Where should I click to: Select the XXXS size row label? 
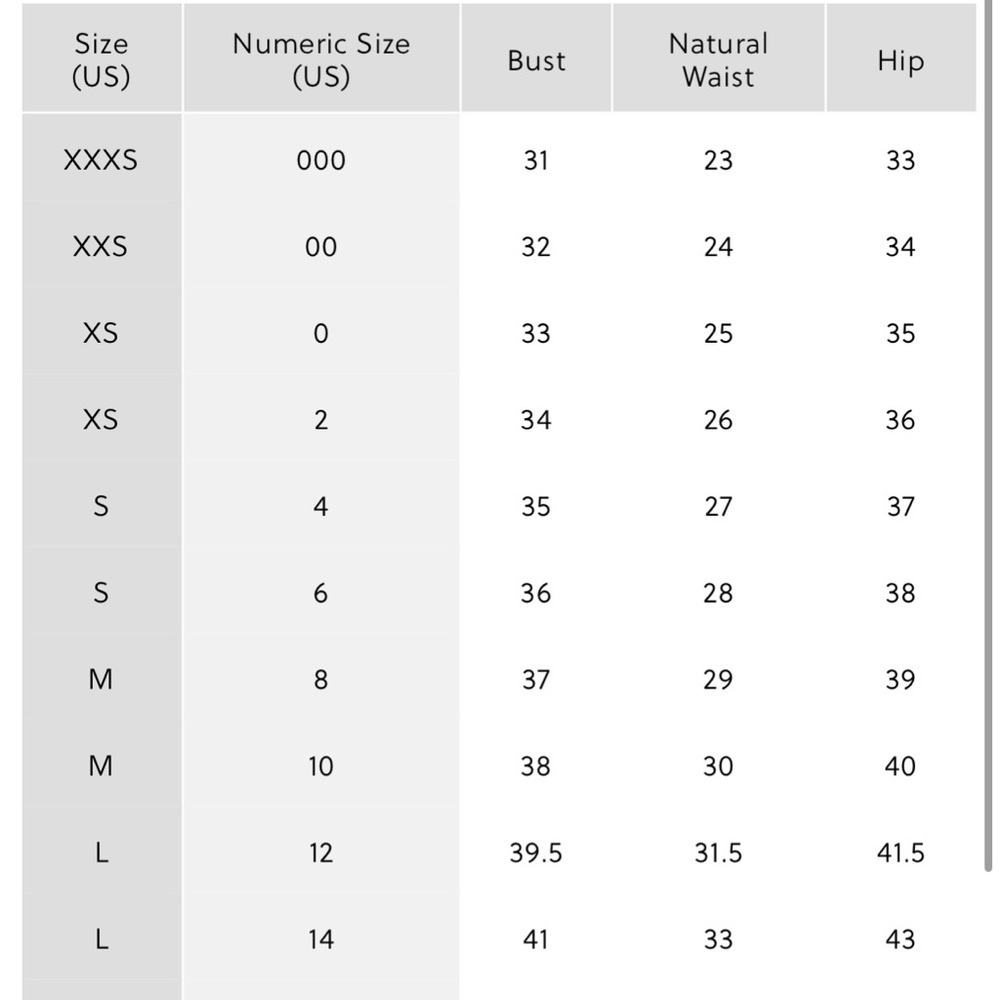pos(101,160)
